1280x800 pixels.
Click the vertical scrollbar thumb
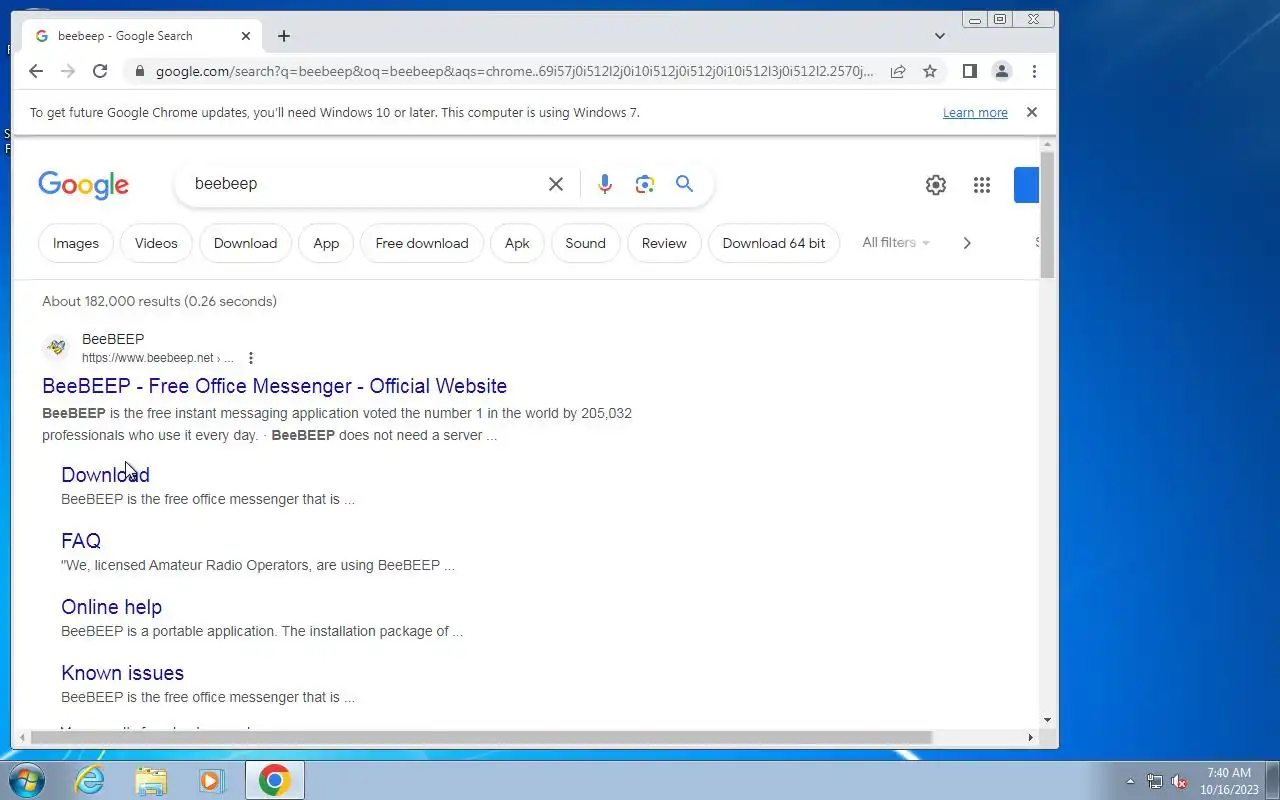(1047, 215)
